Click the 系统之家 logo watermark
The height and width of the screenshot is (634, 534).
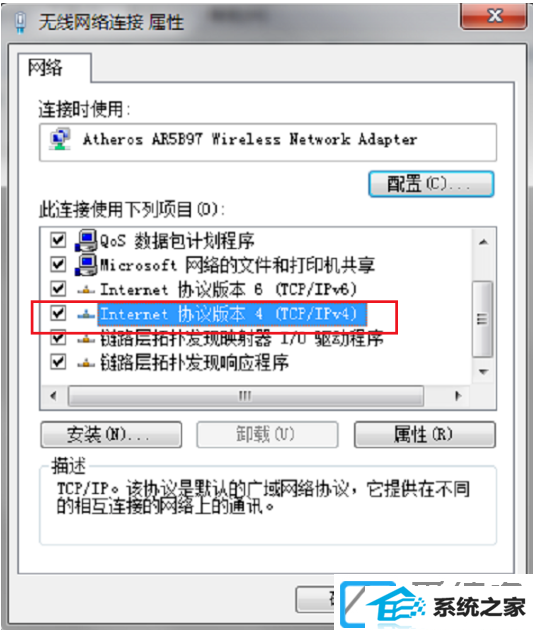point(434,604)
